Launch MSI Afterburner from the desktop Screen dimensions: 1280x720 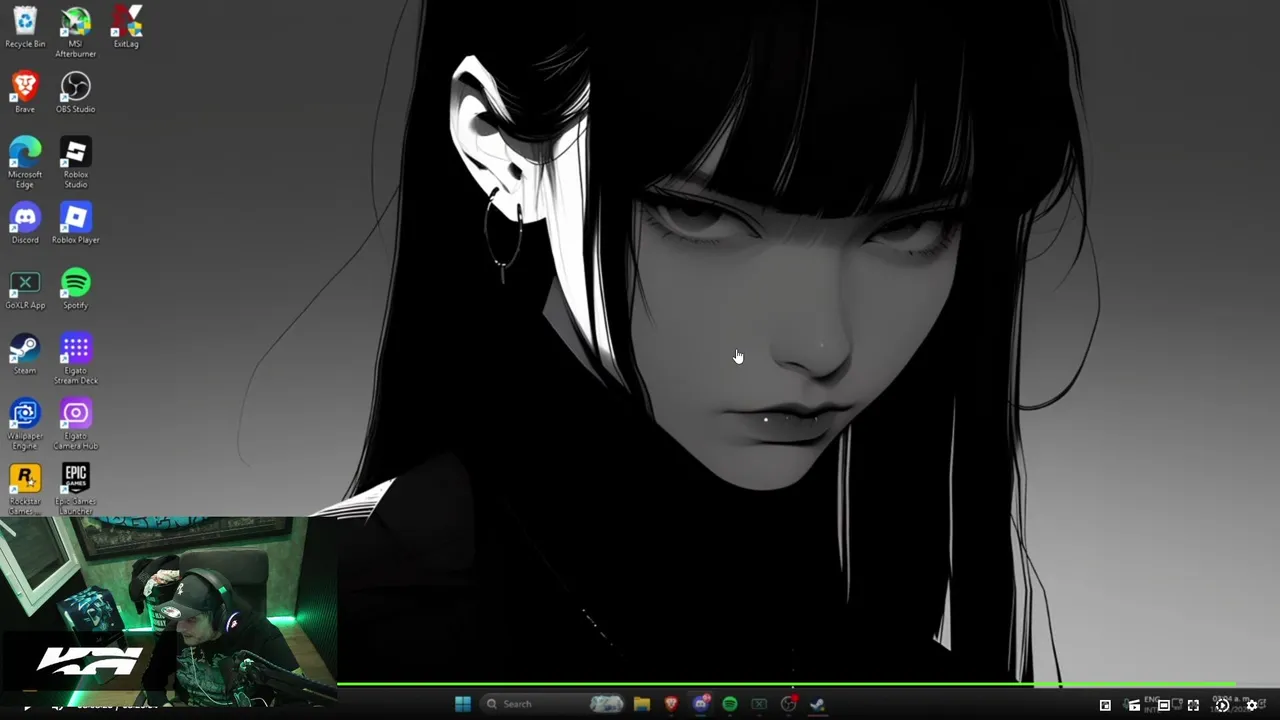(75, 32)
